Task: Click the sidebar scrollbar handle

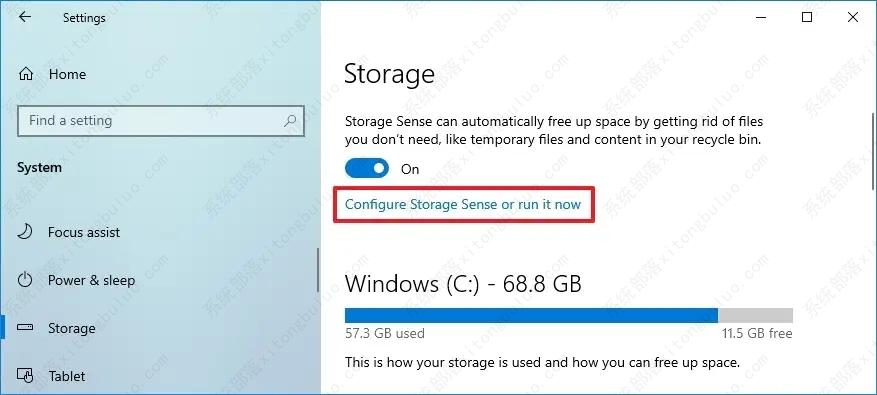Action: pyautogui.click(x=318, y=270)
